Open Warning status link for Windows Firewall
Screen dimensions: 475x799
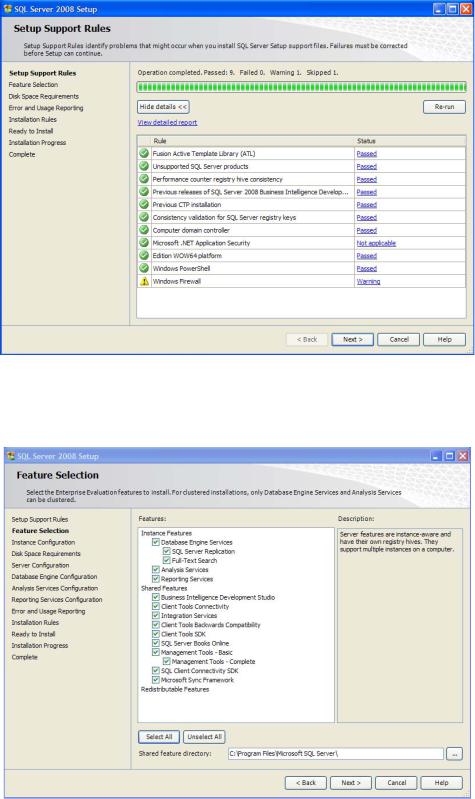(368, 281)
